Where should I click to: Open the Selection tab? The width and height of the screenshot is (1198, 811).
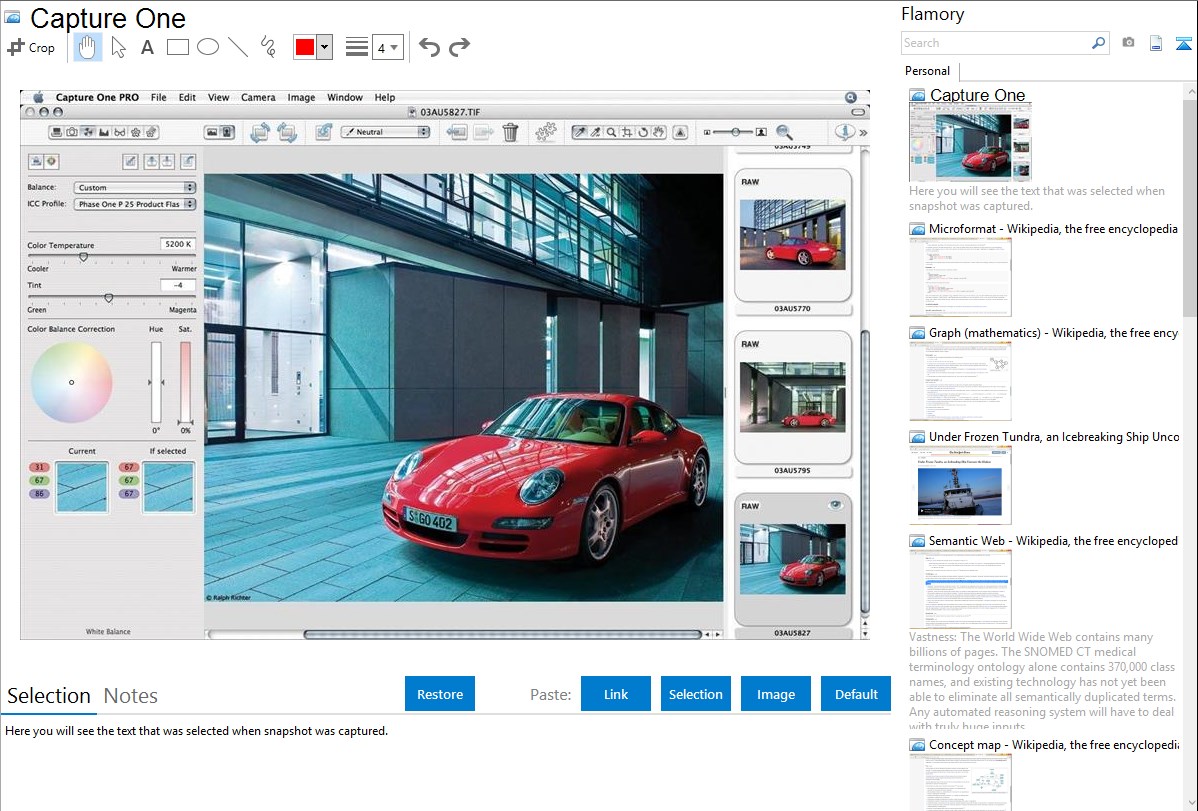49,696
